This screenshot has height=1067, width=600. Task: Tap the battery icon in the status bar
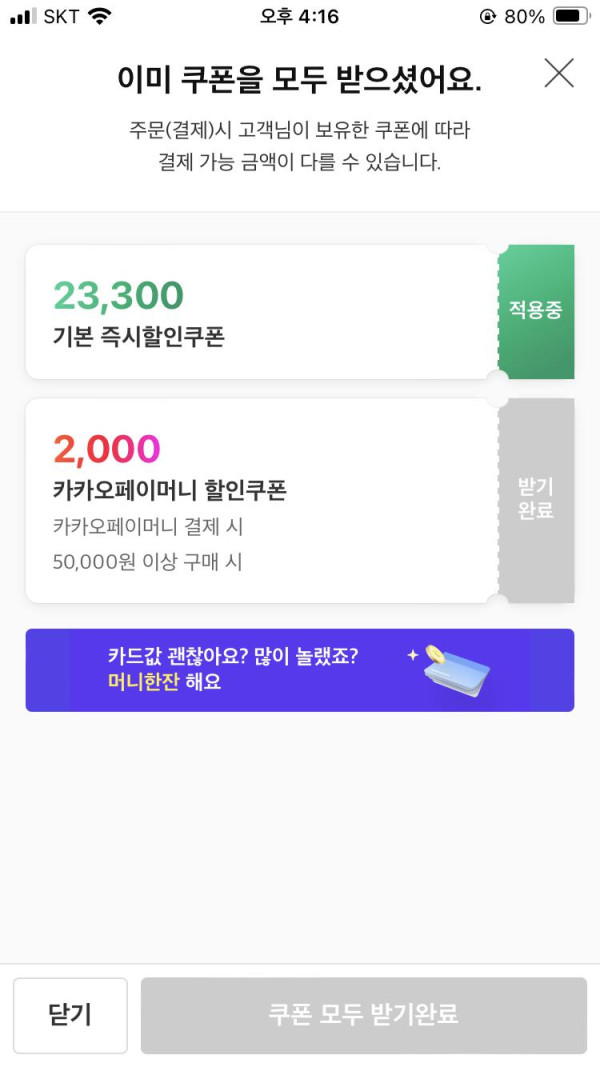tap(570, 17)
